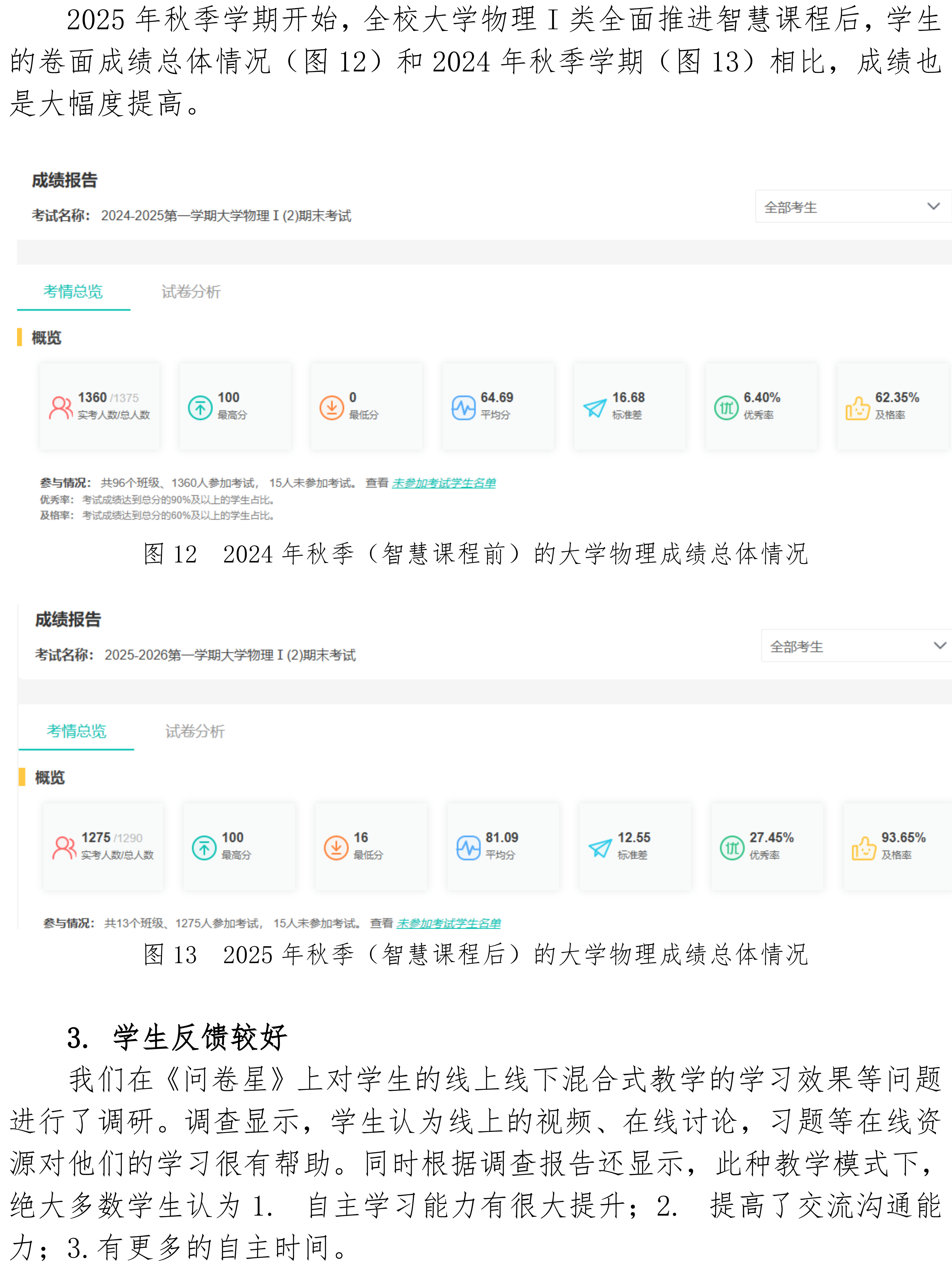Image resolution: width=952 pixels, height=1270 pixels.
Task: Click the chevron arrow of the lower 全部考生 selector
Action: tap(939, 645)
